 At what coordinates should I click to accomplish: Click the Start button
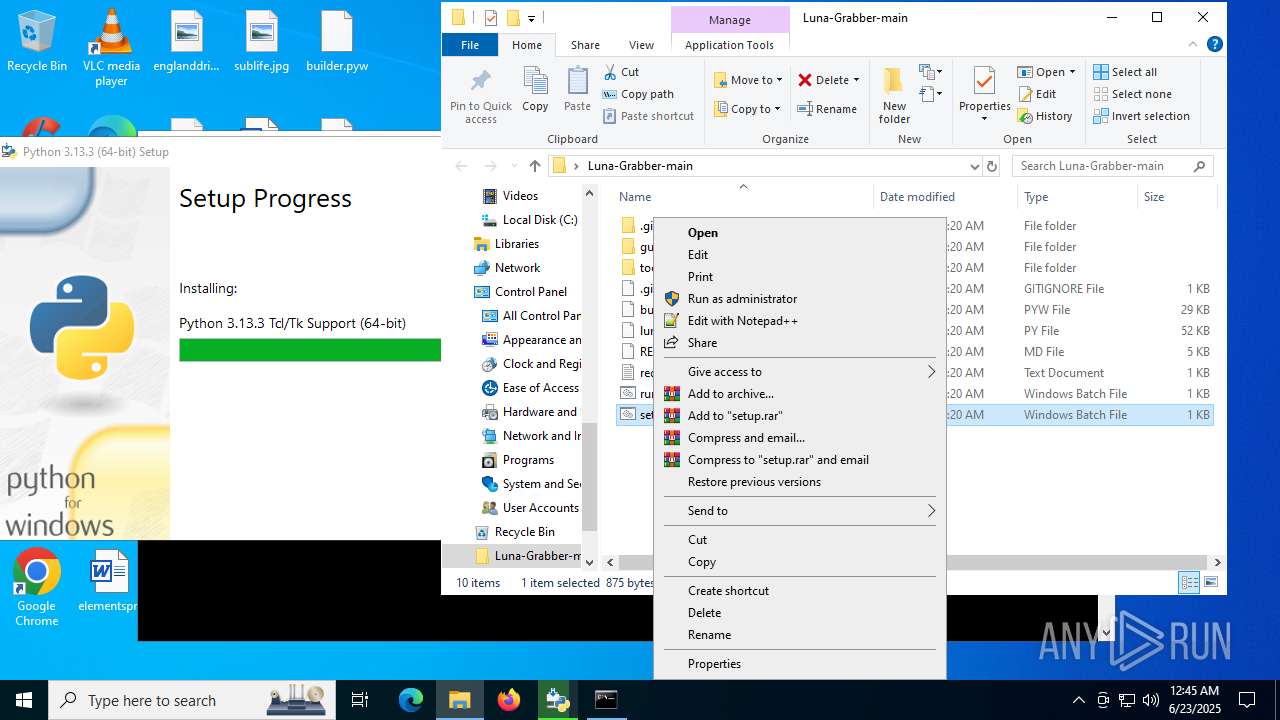point(24,700)
